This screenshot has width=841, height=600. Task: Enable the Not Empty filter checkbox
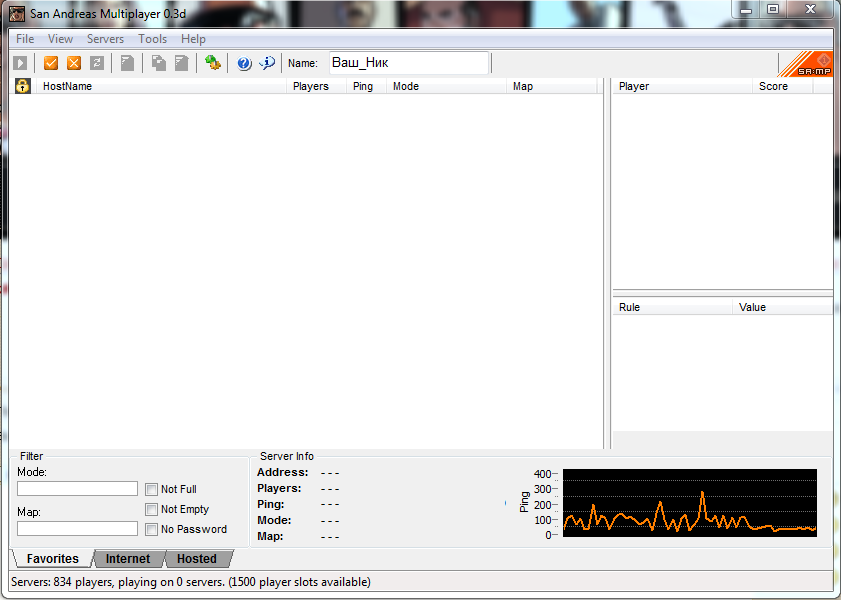[151, 509]
